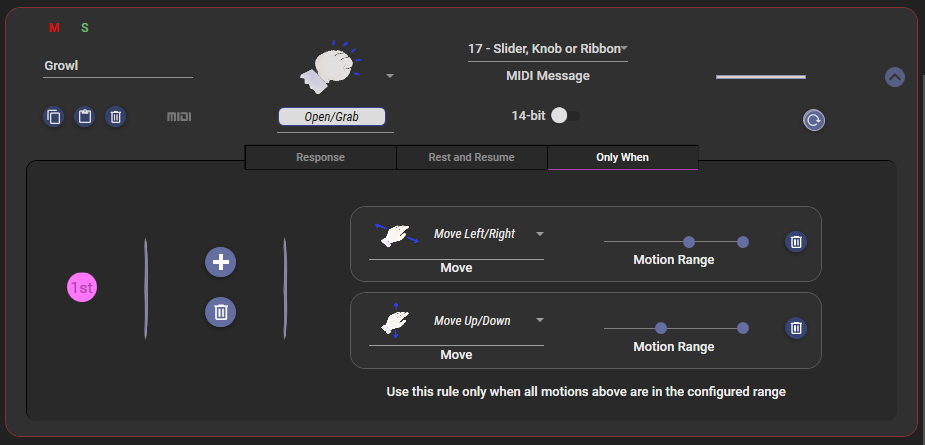Toggle the green S solo button

click(x=84, y=28)
